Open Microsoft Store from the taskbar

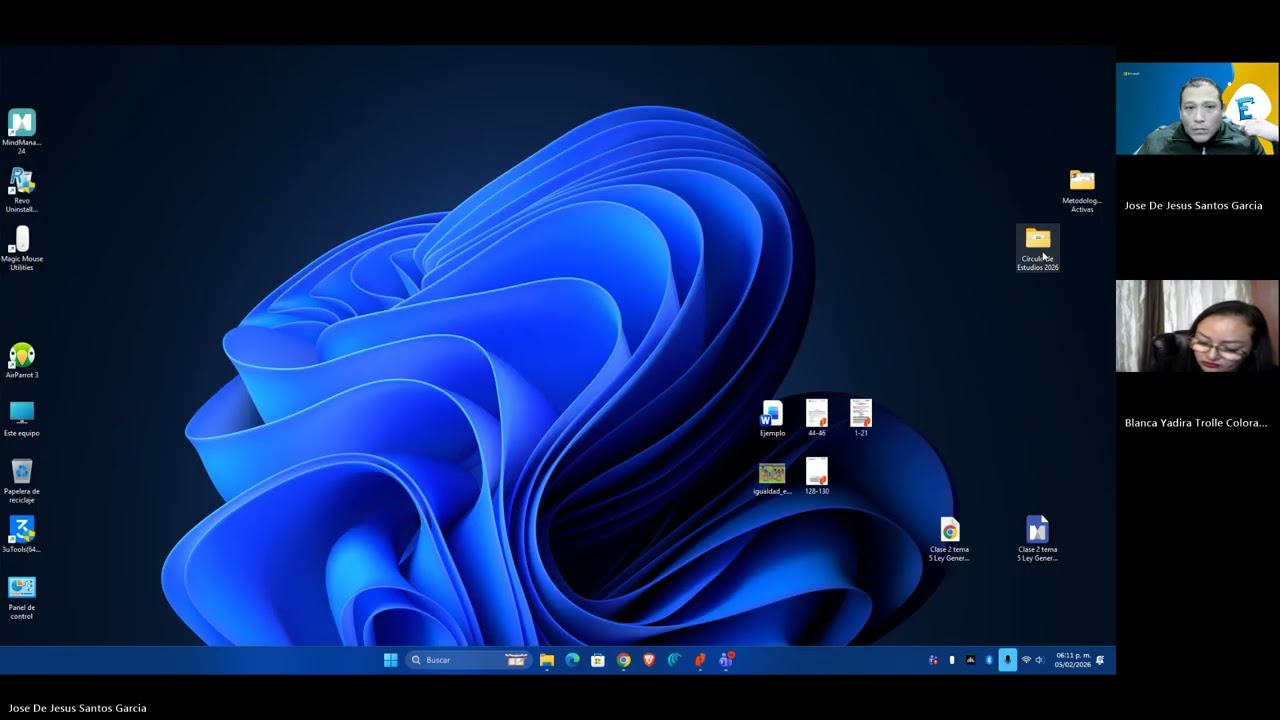598,660
